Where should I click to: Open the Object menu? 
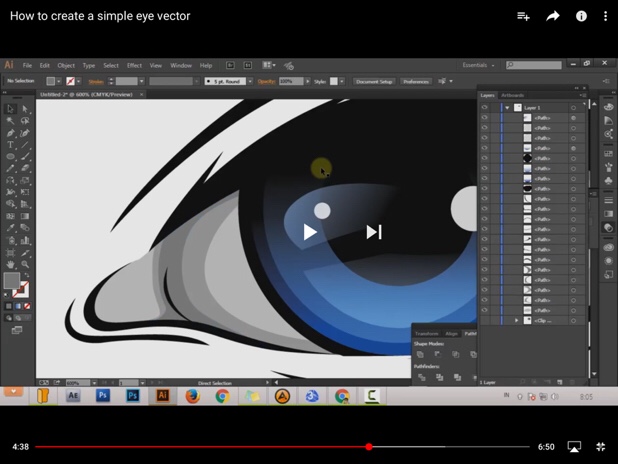[x=66, y=65]
